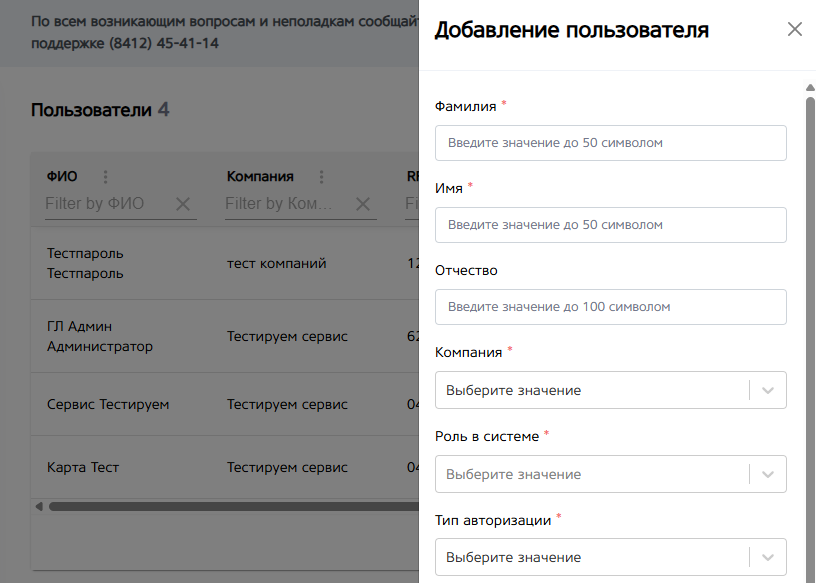Open Компания column options menu
The image size is (816, 583).
(x=322, y=177)
